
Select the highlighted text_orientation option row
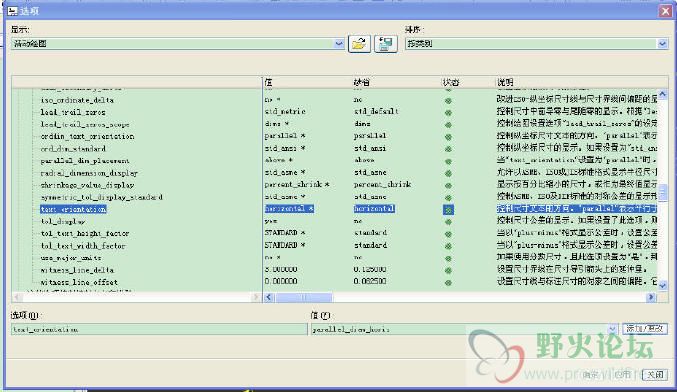(73, 209)
